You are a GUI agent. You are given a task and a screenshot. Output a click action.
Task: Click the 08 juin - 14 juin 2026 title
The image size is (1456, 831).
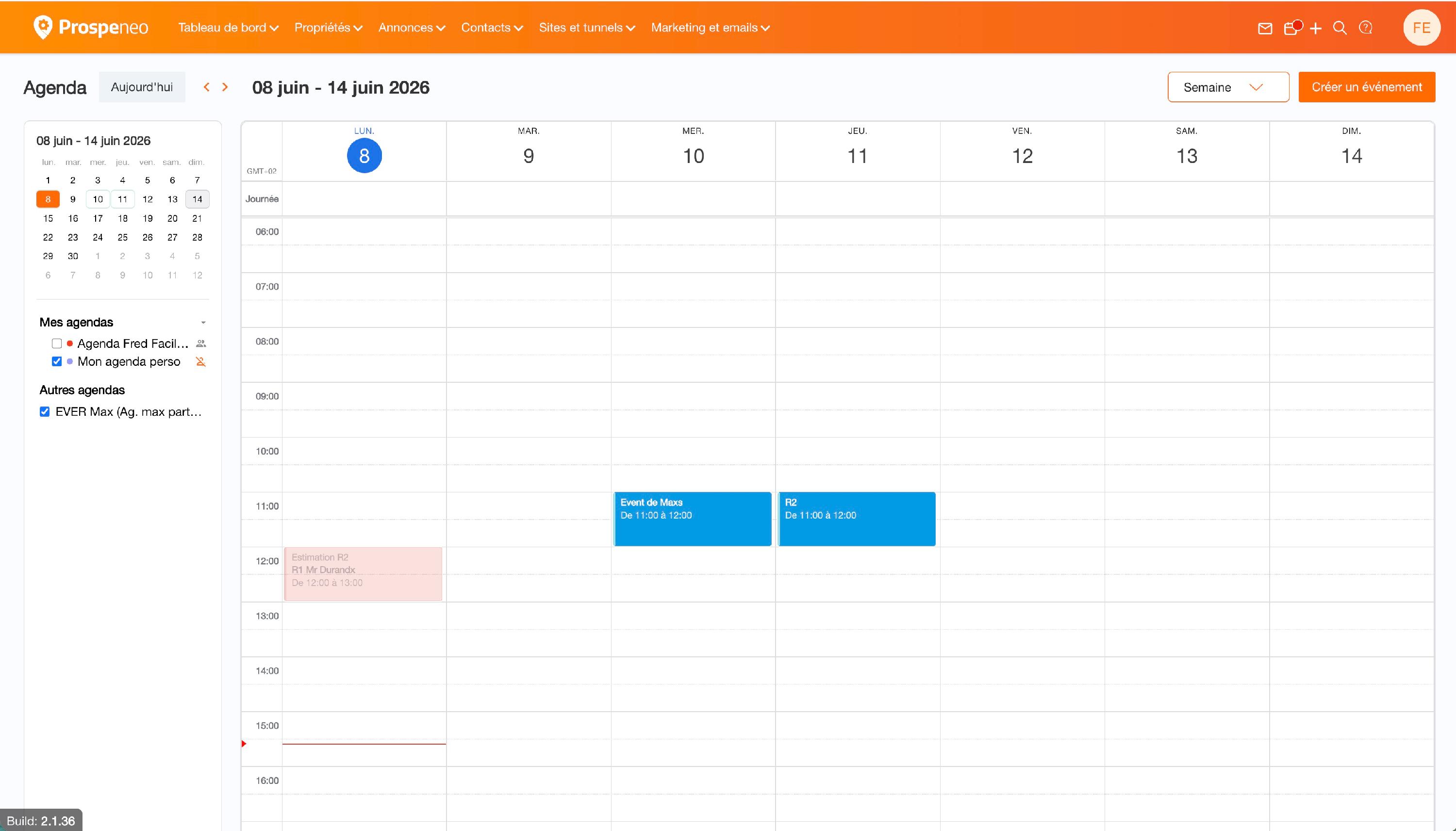click(x=341, y=87)
